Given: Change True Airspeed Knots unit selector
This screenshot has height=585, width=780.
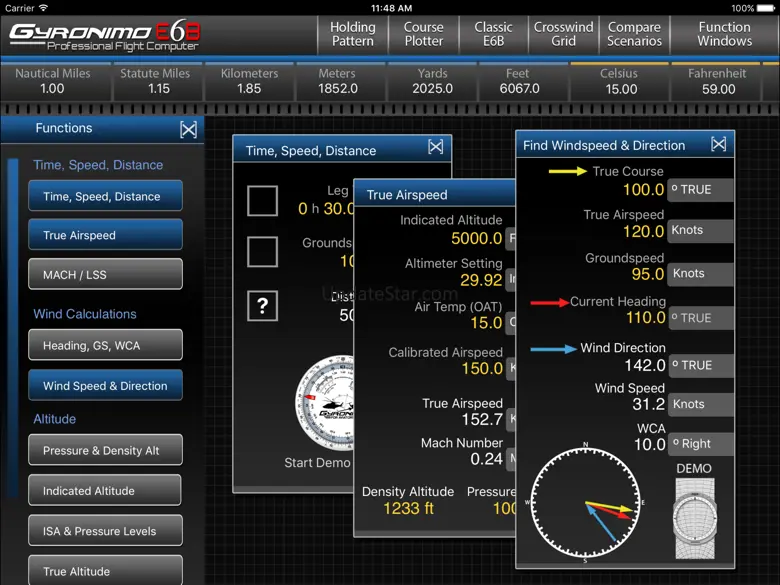Looking at the screenshot, I should tap(700, 230).
